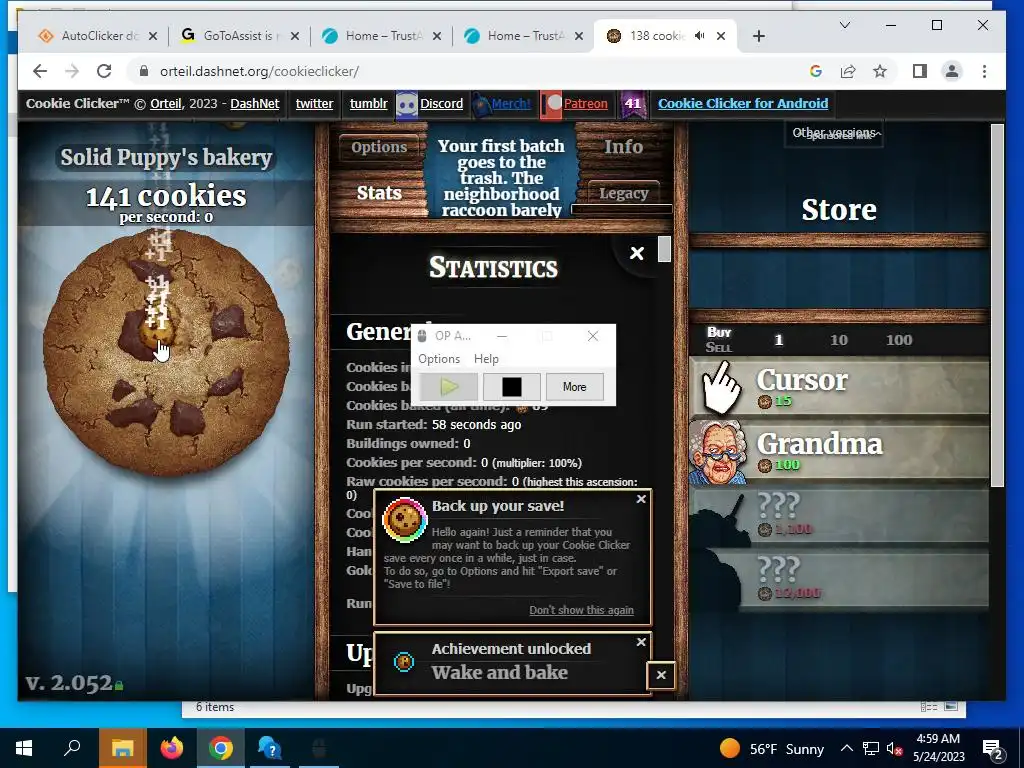Stop the auto clicker with black square
The width and height of the screenshot is (1024, 768).
point(511,387)
